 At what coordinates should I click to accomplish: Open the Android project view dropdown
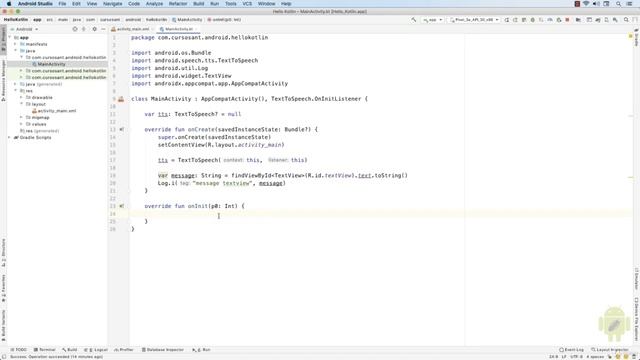[x=24, y=29]
